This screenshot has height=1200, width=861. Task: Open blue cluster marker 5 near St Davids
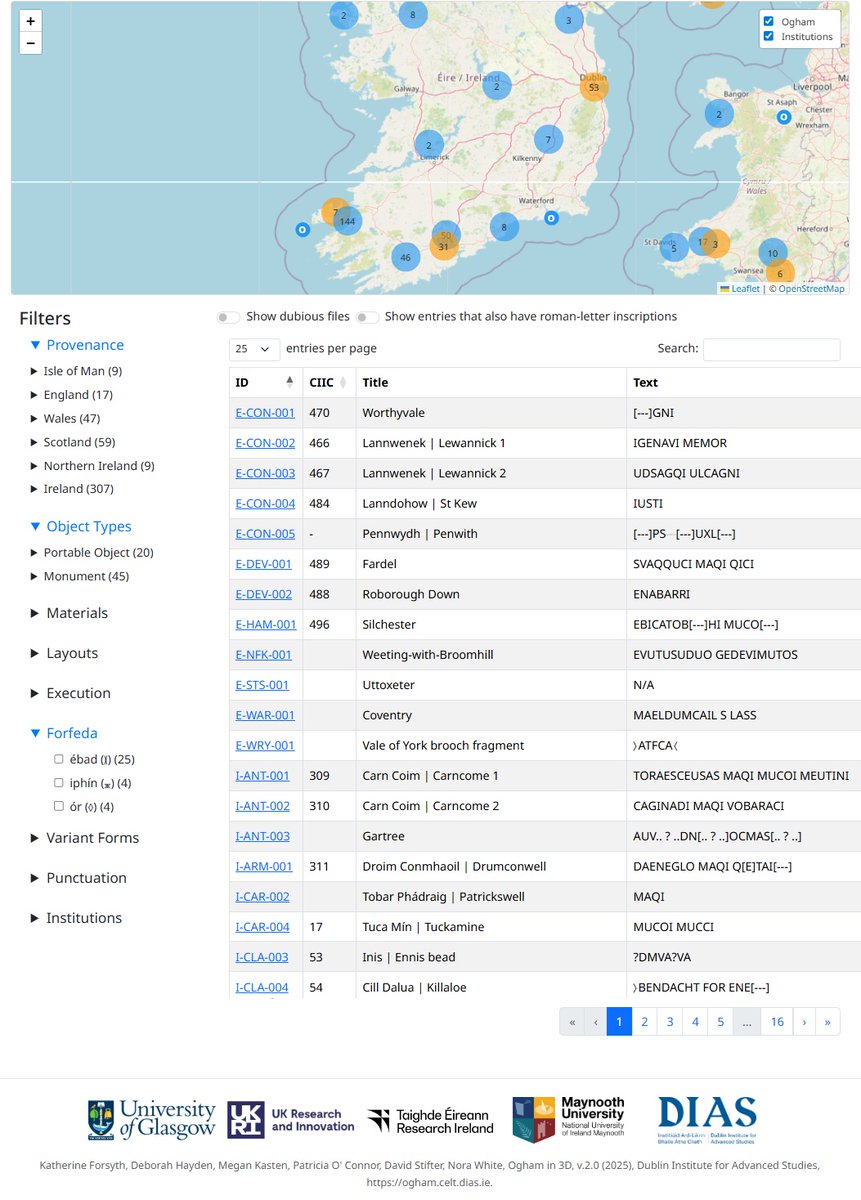(674, 247)
